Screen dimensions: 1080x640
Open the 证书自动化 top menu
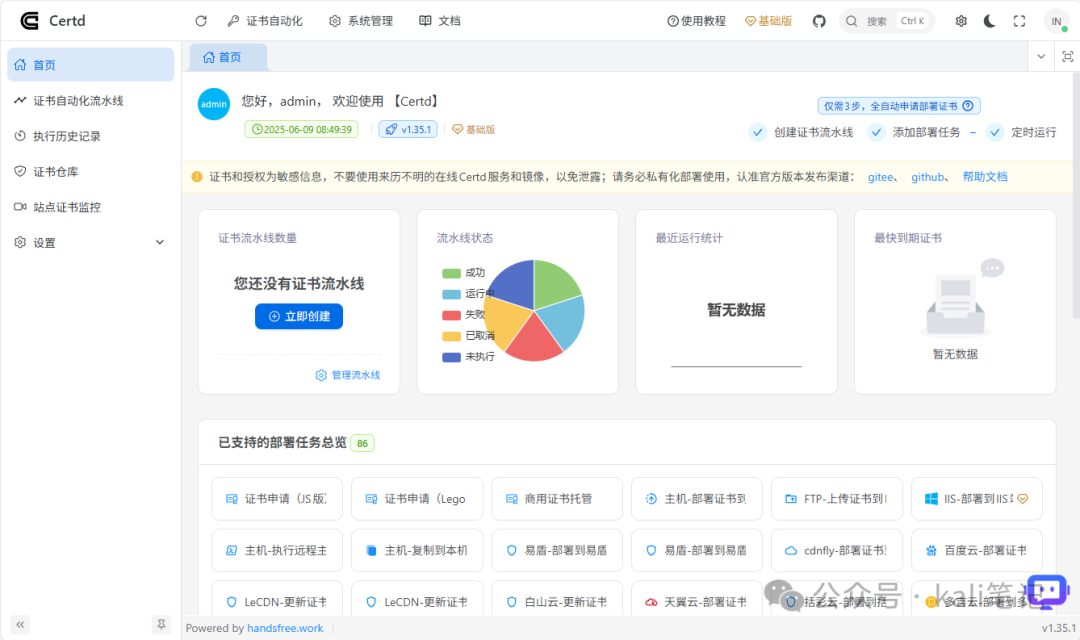(x=265, y=21)
